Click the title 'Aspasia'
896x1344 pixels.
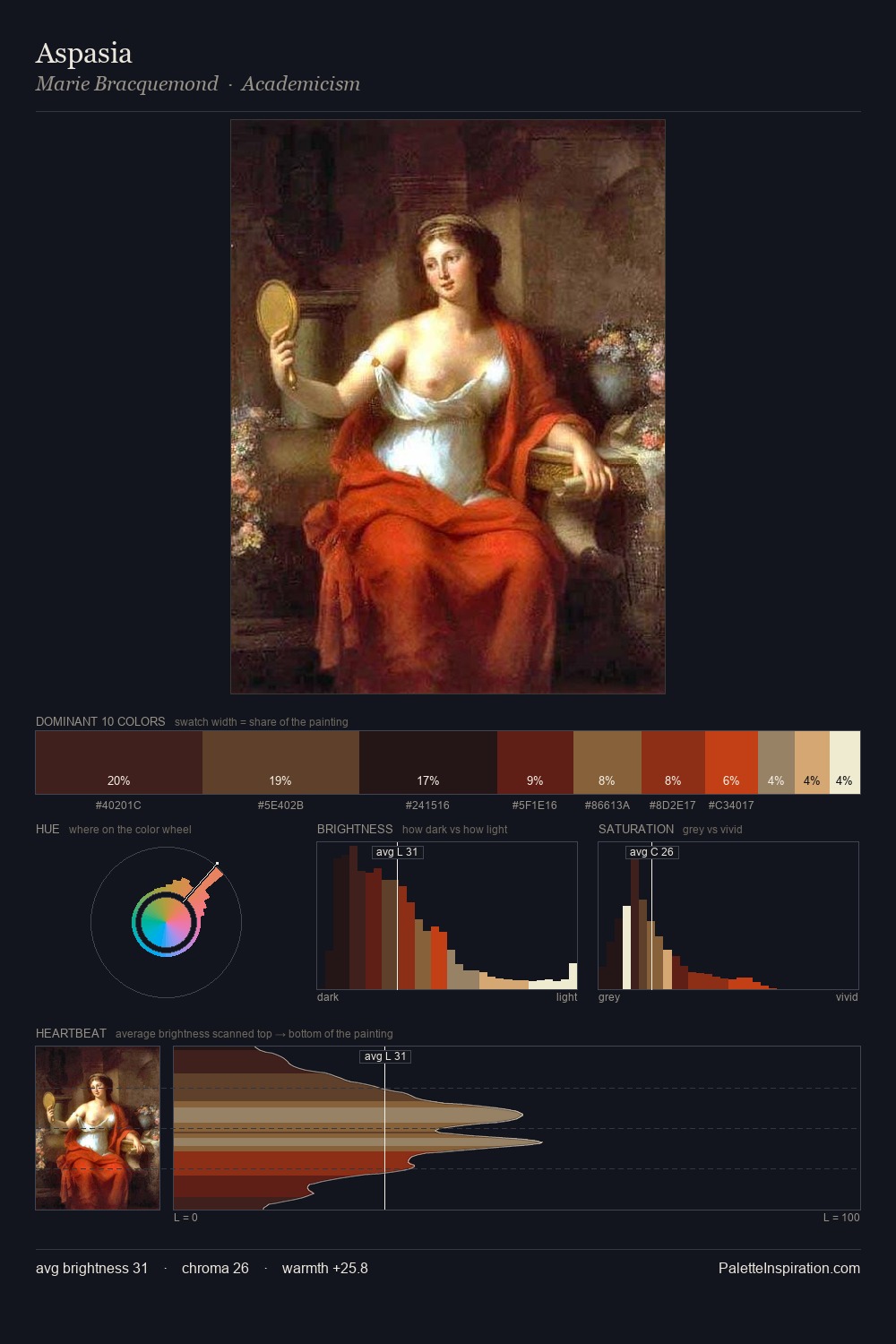[x=84, y=54]
